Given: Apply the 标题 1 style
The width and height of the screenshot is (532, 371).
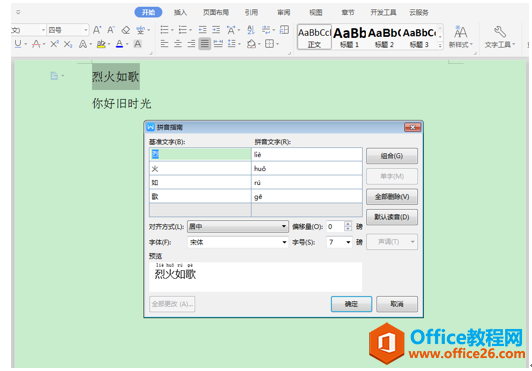Looking at the screenshot, I should tap(349, 37).
